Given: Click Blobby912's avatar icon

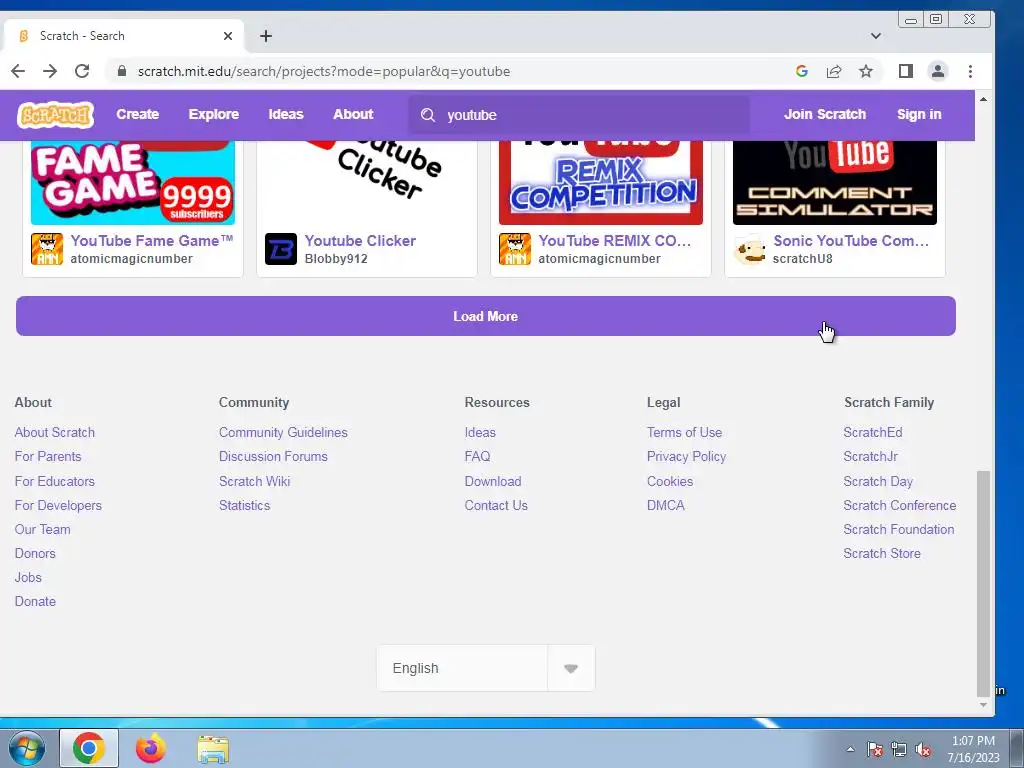Looking at the screenshot, I should 281,249.
